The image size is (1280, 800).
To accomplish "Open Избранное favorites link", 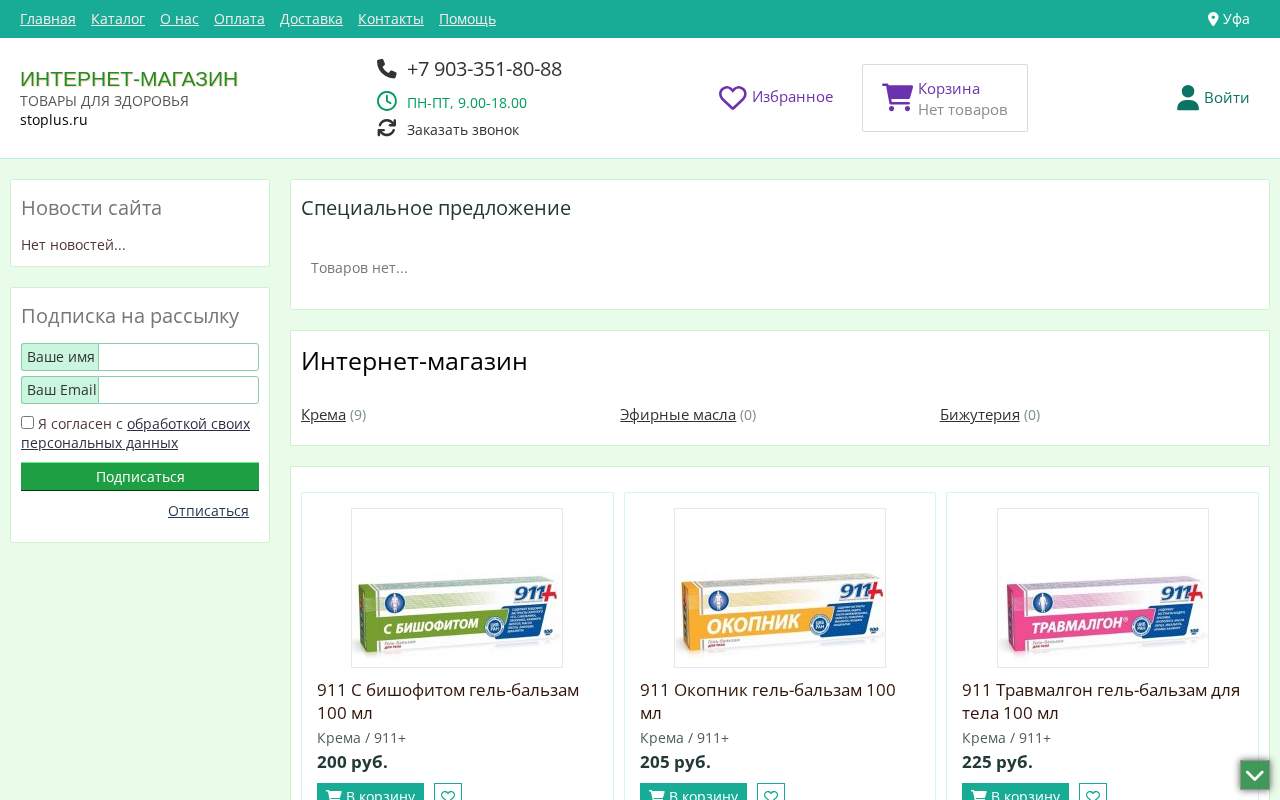I will click(792, 97).
